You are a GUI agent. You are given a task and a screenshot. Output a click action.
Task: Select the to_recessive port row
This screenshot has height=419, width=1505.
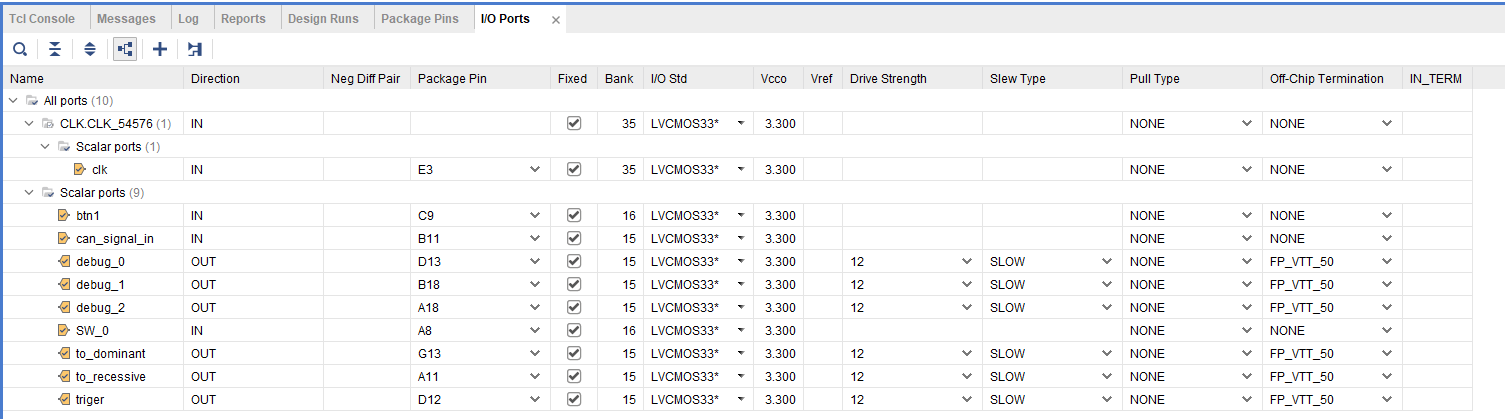[752, 376]
